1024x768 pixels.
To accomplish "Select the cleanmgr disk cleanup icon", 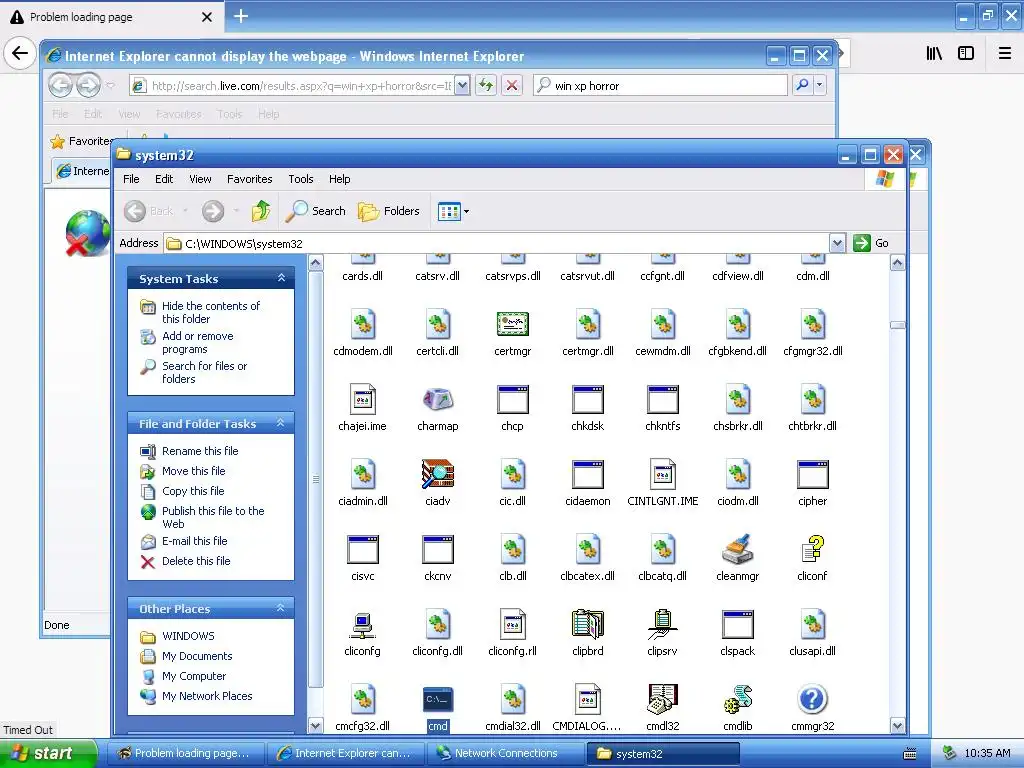I will [737, 549].
